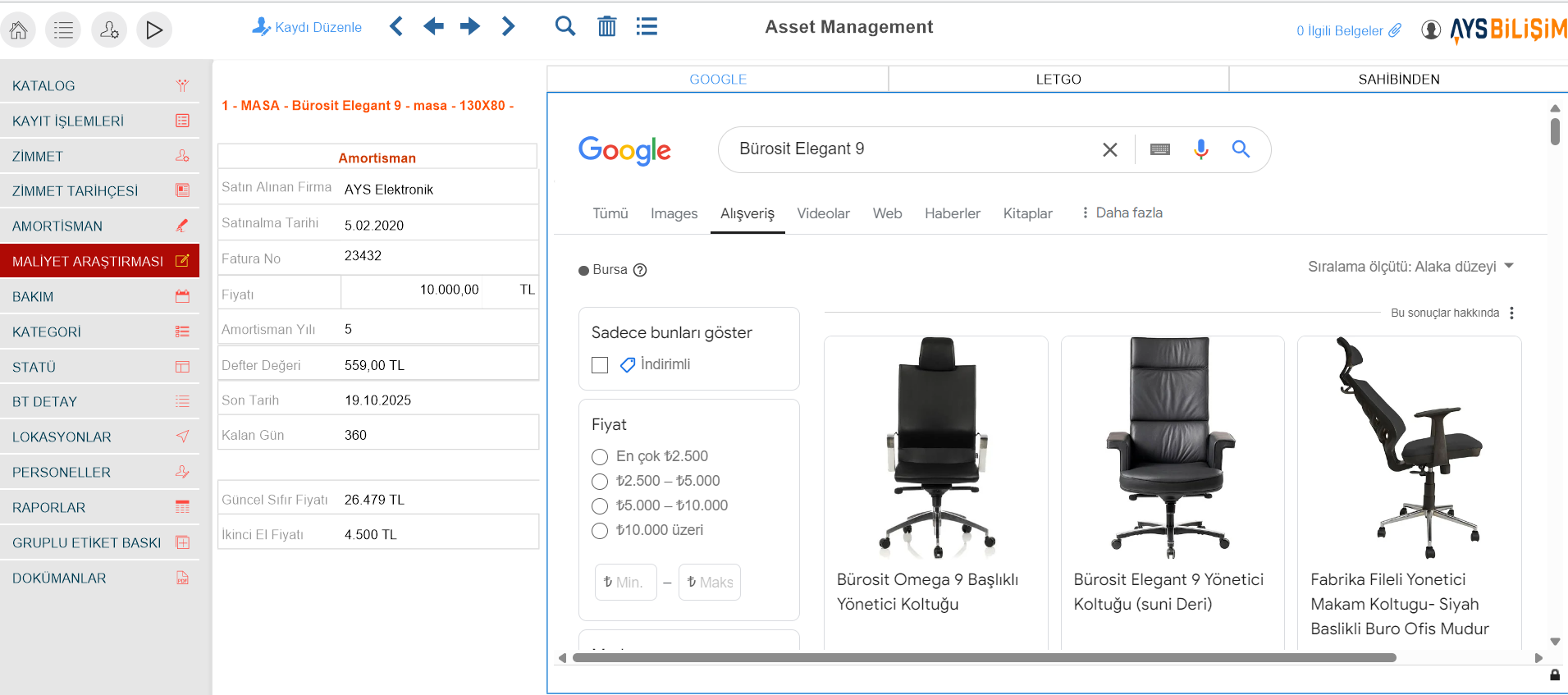Screen dimensions: 1568x695
Task: Switch to GOOGLE tab
Action: 718,80
